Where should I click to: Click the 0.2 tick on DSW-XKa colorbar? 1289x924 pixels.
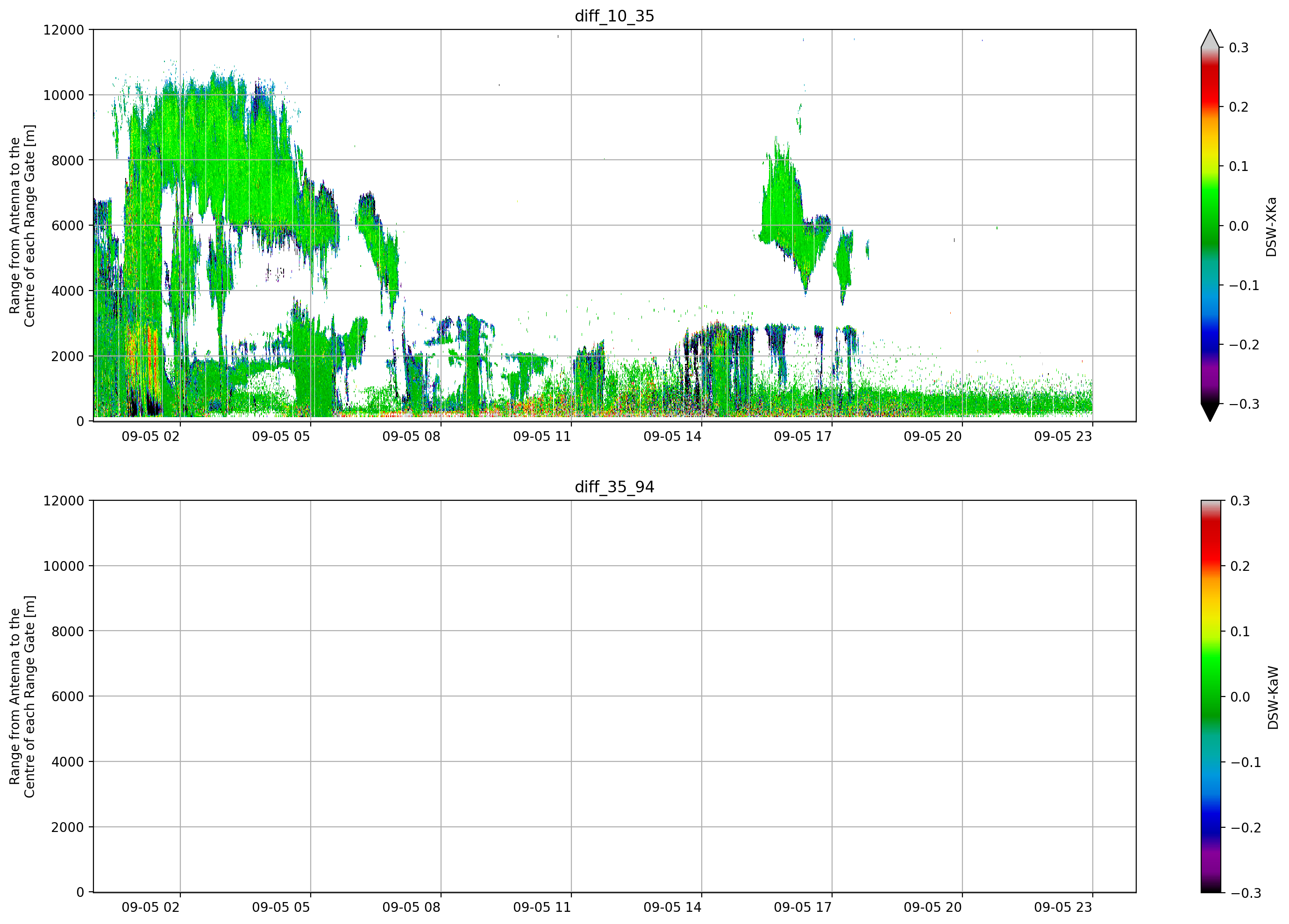1239,107
